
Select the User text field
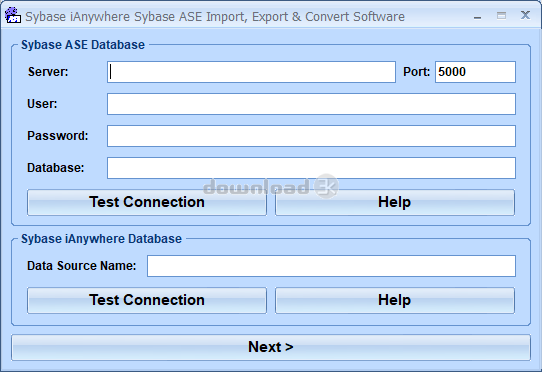click(x=311, y=104)
